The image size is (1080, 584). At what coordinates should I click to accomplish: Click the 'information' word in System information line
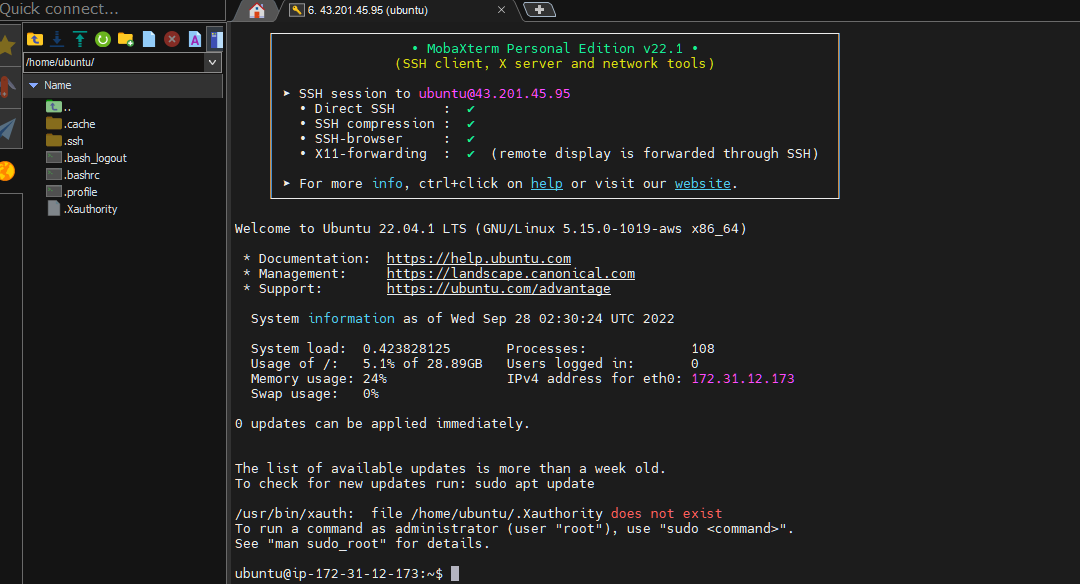[x=351, y=318]
